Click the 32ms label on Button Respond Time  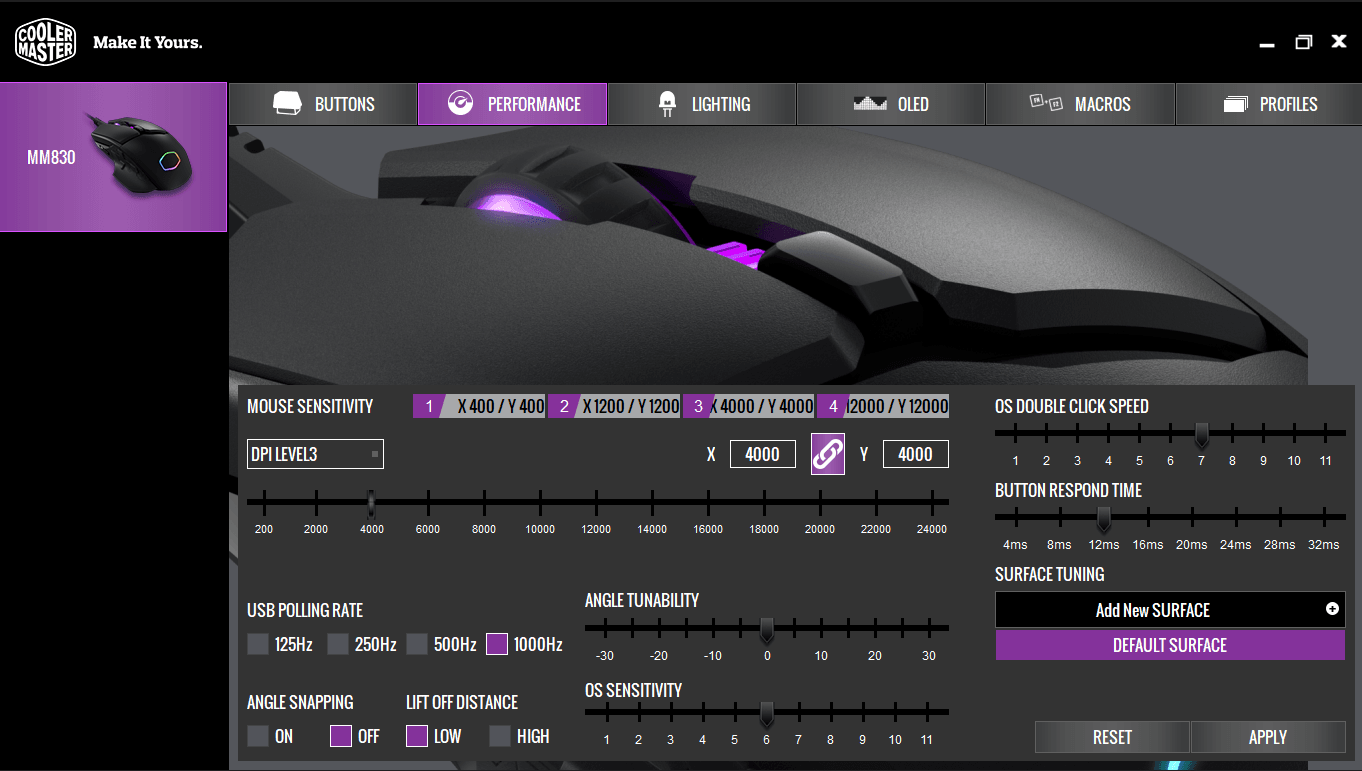1323,545
